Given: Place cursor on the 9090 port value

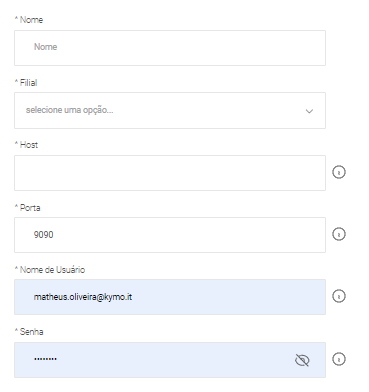Looking at the screenshot, I should (x=43, y=235).
